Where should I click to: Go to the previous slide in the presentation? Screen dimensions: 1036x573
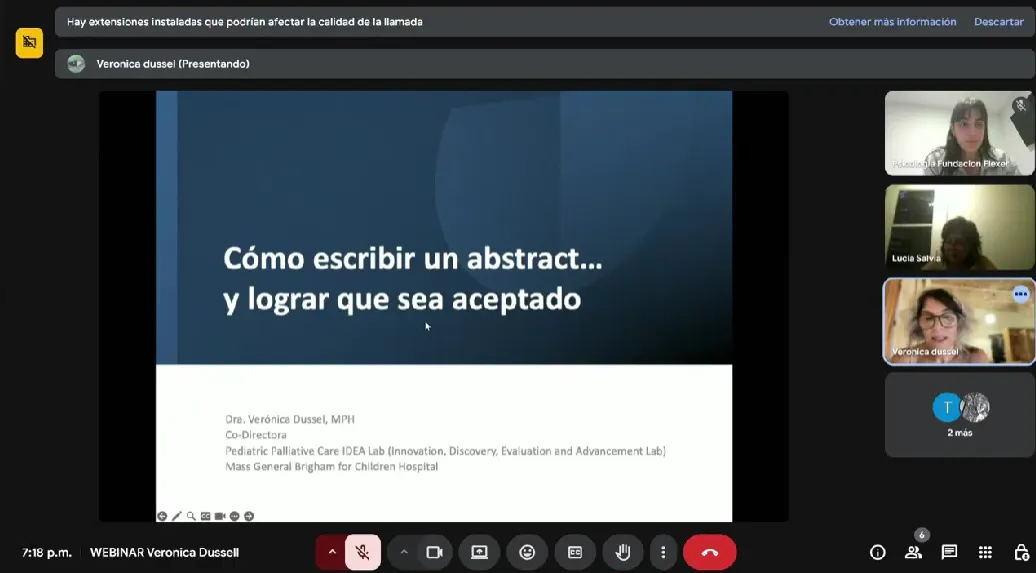coord(162,516)
